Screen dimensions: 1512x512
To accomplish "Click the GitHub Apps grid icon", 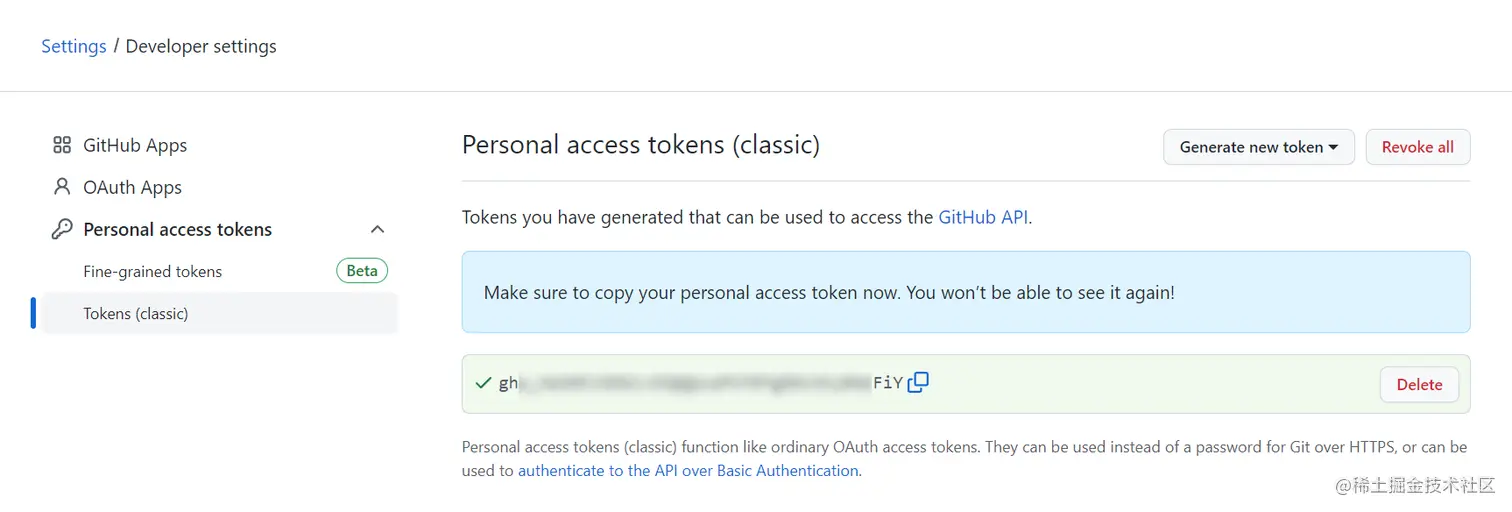I will point(62,145).
